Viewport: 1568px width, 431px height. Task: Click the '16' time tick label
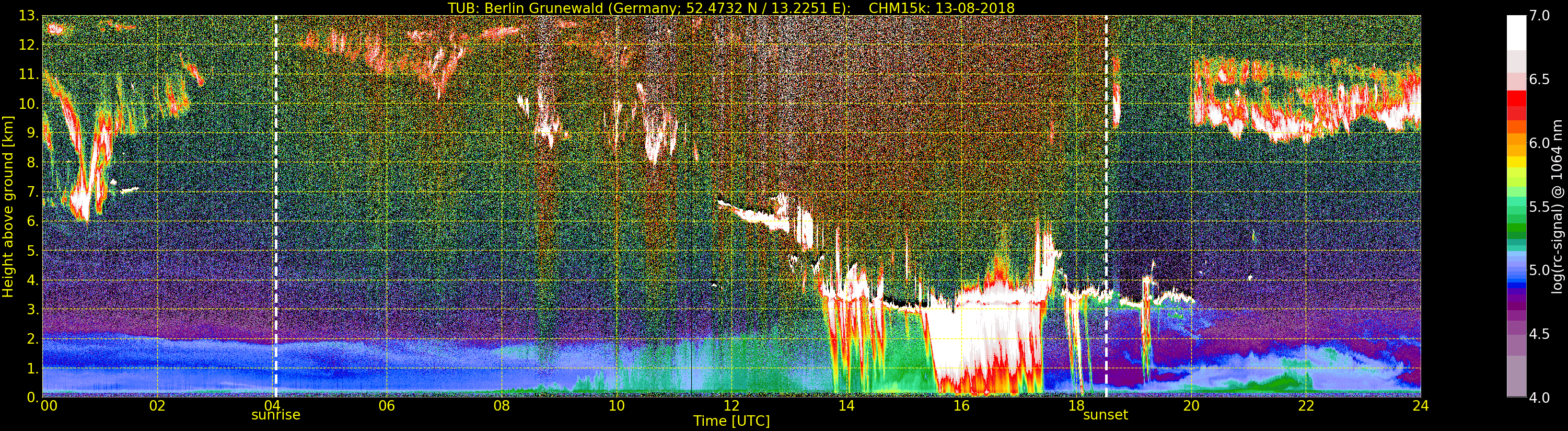click(x=961, y=405)
